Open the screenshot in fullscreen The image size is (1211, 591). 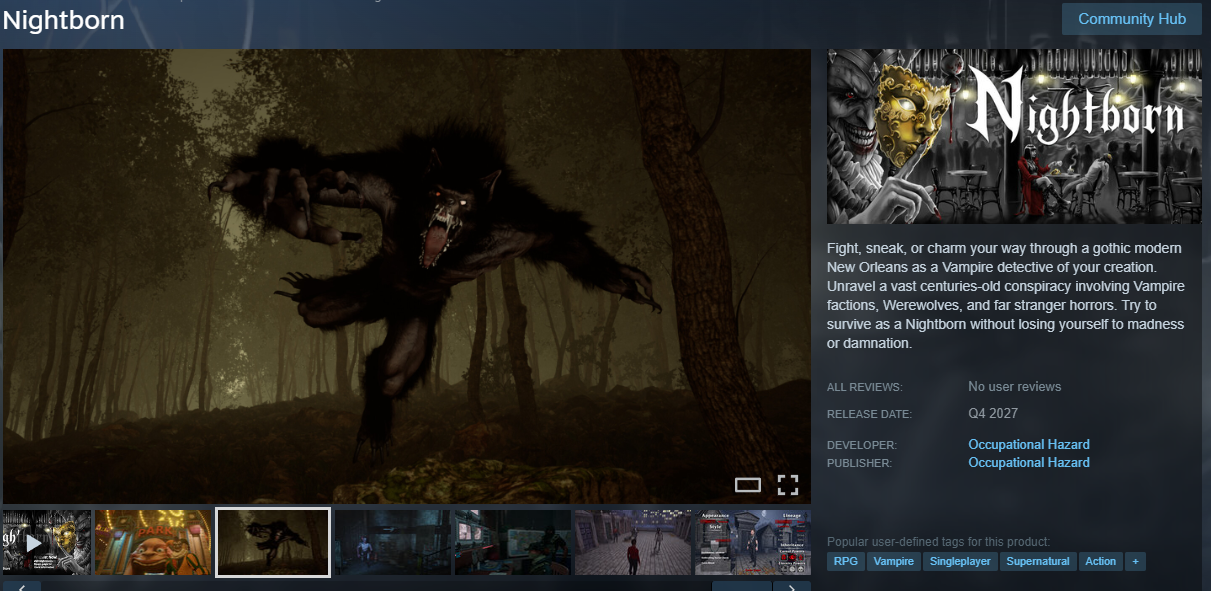click(x=788, y=485)
